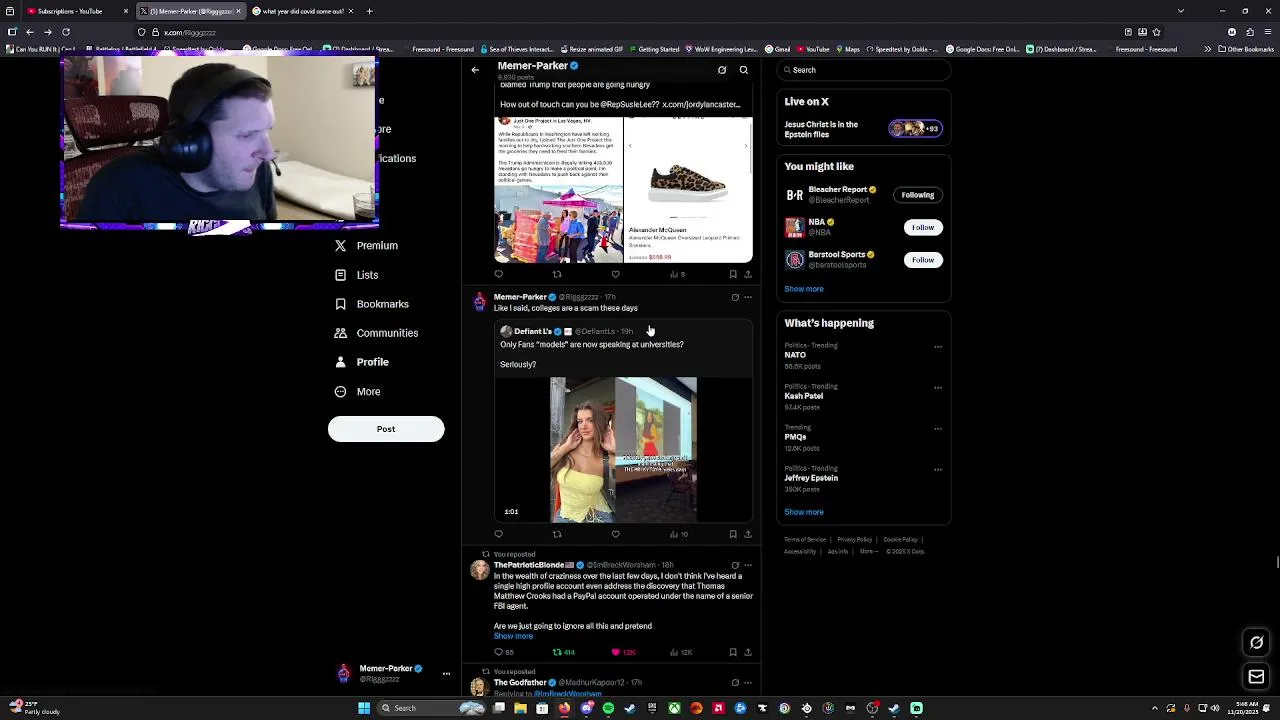
Task: Repost the 'colleges are a scam' post
Action: click(x=557, y=534)
